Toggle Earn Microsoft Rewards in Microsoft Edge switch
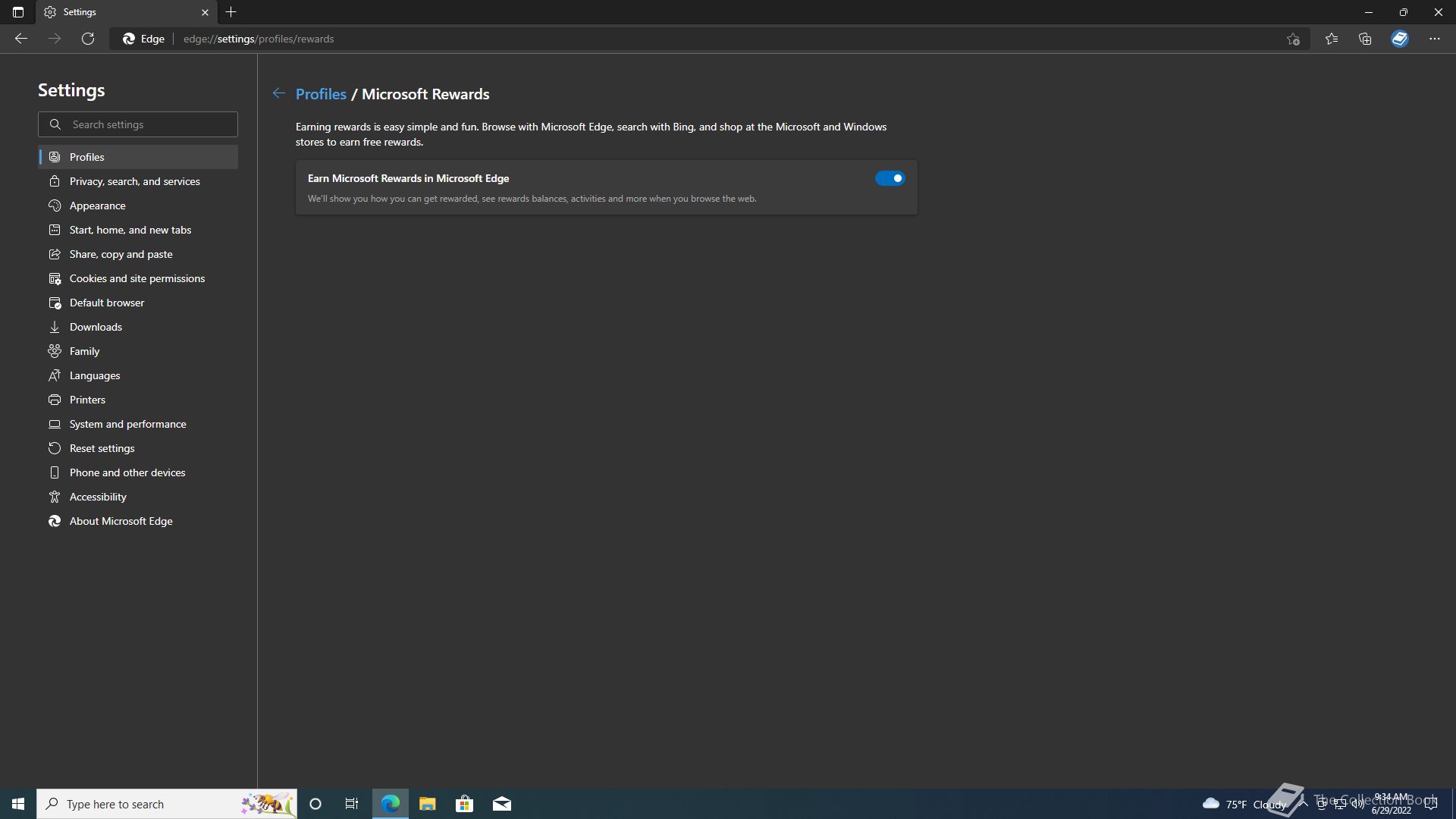1456x819 pixels. pyautogui.click(x=890, y=178)
